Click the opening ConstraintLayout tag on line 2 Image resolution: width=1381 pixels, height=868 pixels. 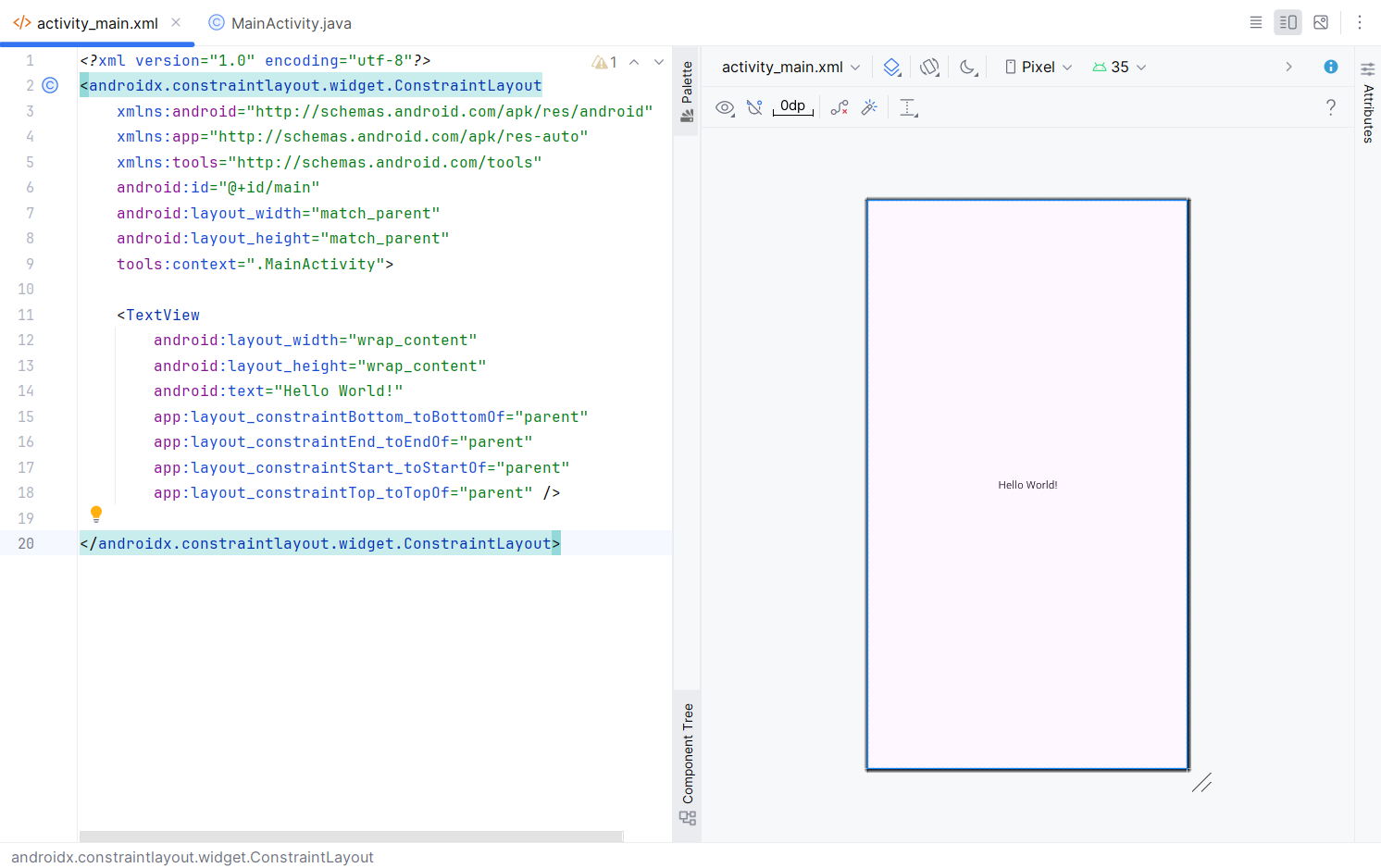coord(311,85)
